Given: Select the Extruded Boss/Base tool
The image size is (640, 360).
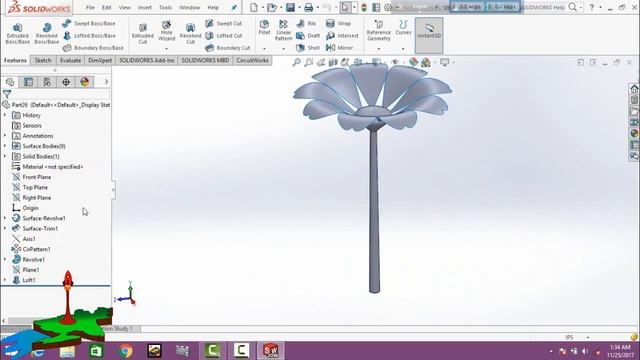Looking at the screenshot, I should pos(18,33).
